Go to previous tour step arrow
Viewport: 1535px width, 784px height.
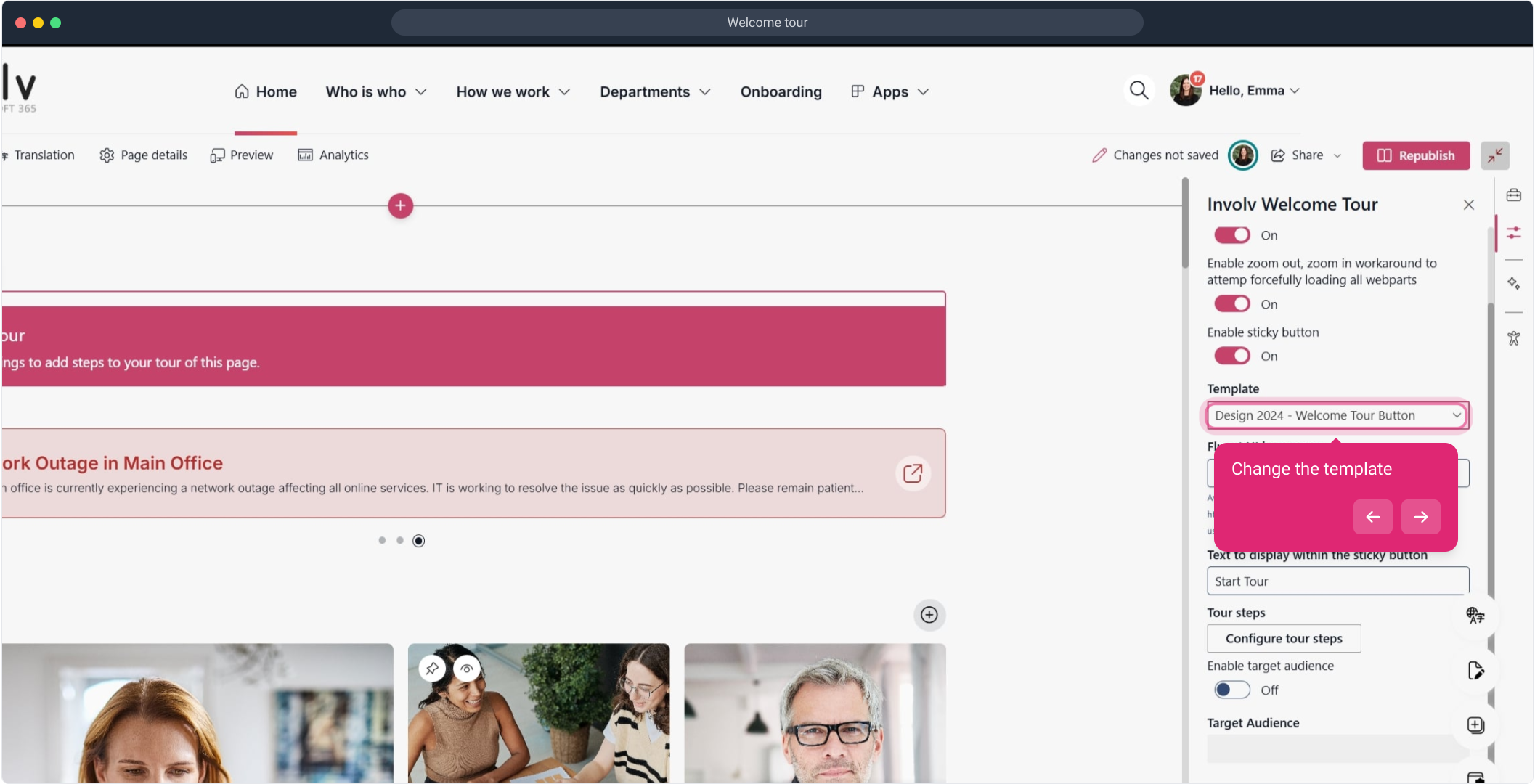[x=1372, y=517]
